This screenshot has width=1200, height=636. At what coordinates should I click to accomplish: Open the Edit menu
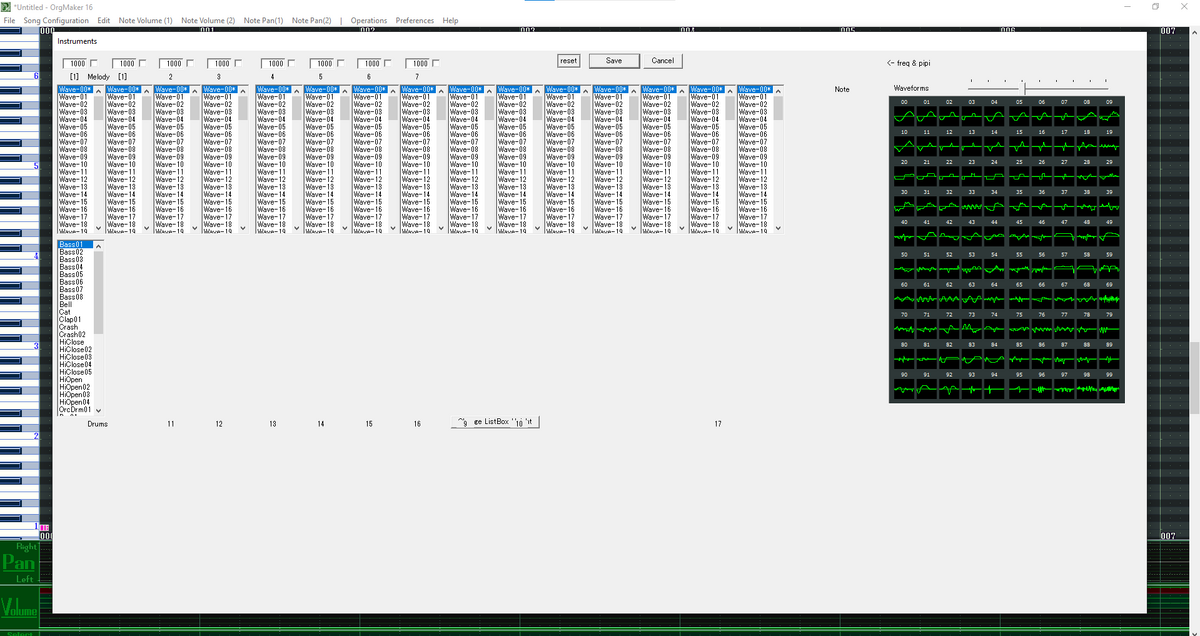point(103,20)
